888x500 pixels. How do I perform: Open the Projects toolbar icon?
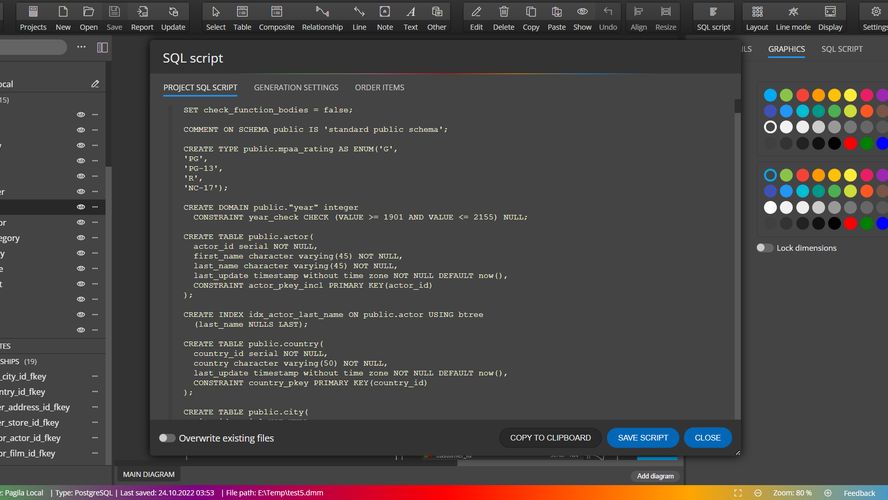pyautogui.click(x=33, y=18)
